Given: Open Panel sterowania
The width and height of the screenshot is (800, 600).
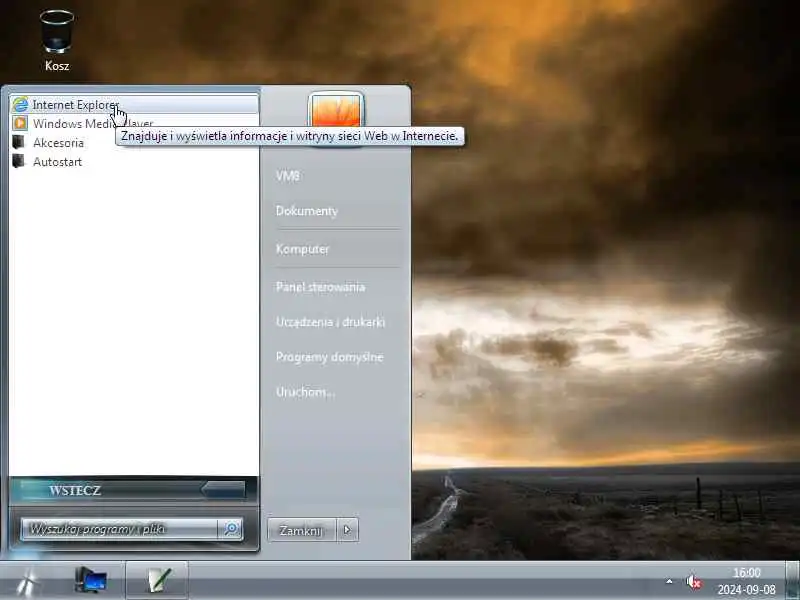Looking at the screenshot, I should (x=320, y=287).
